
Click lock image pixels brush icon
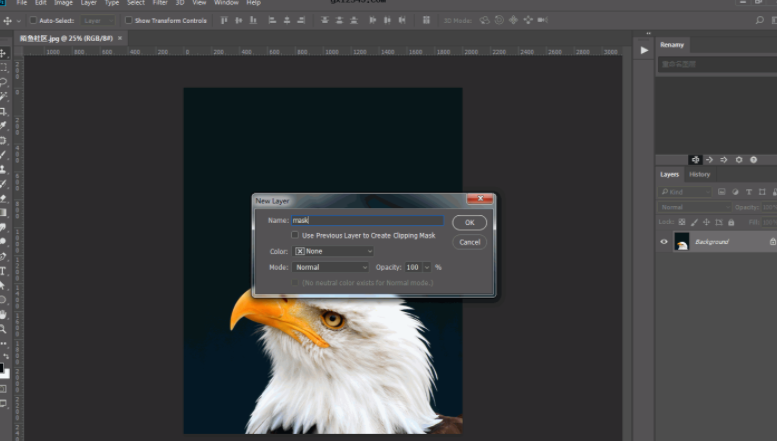pyautogui.click(x=694, y=222)
